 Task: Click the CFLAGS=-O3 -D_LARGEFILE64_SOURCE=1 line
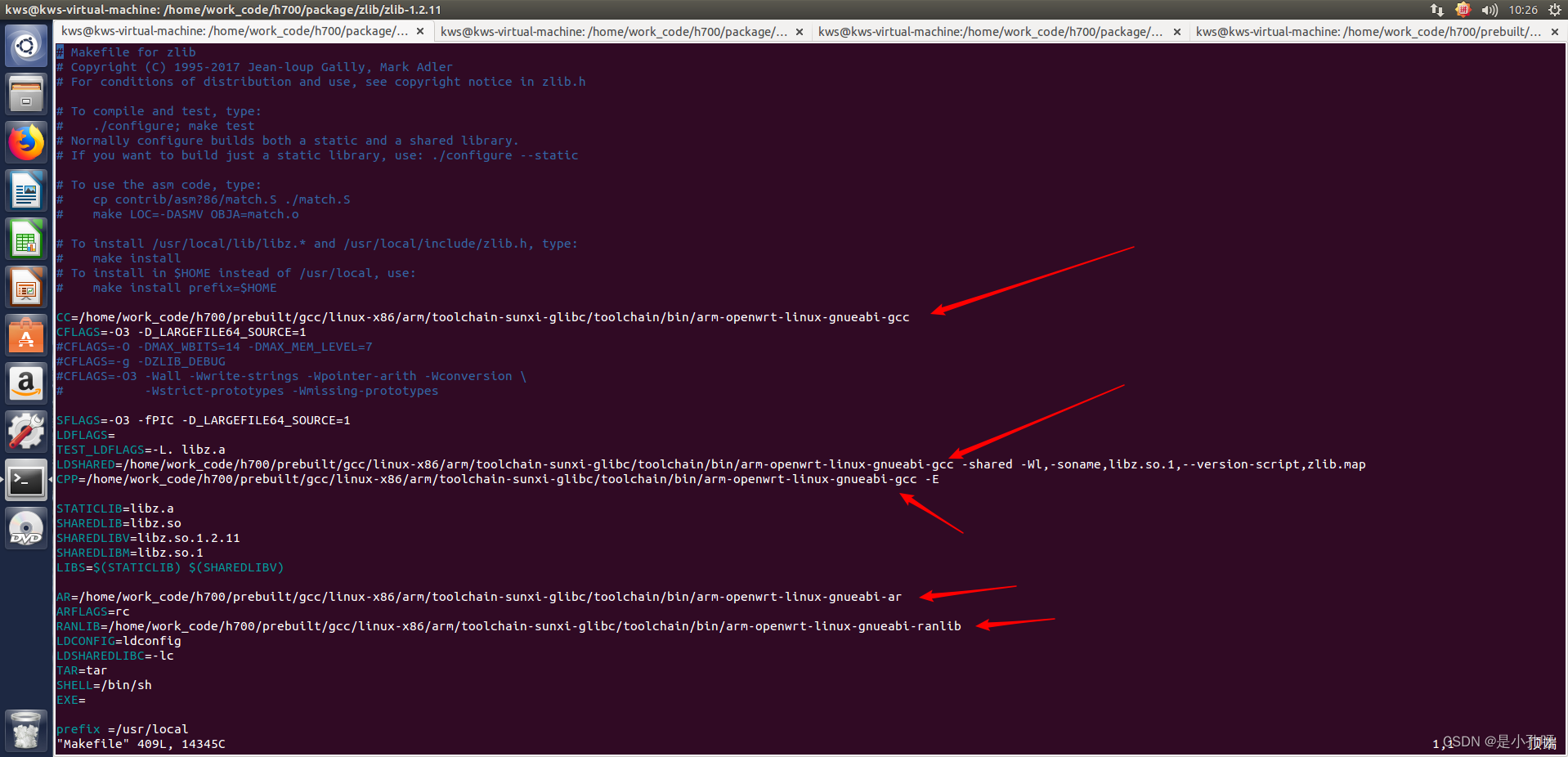point(181,332)
